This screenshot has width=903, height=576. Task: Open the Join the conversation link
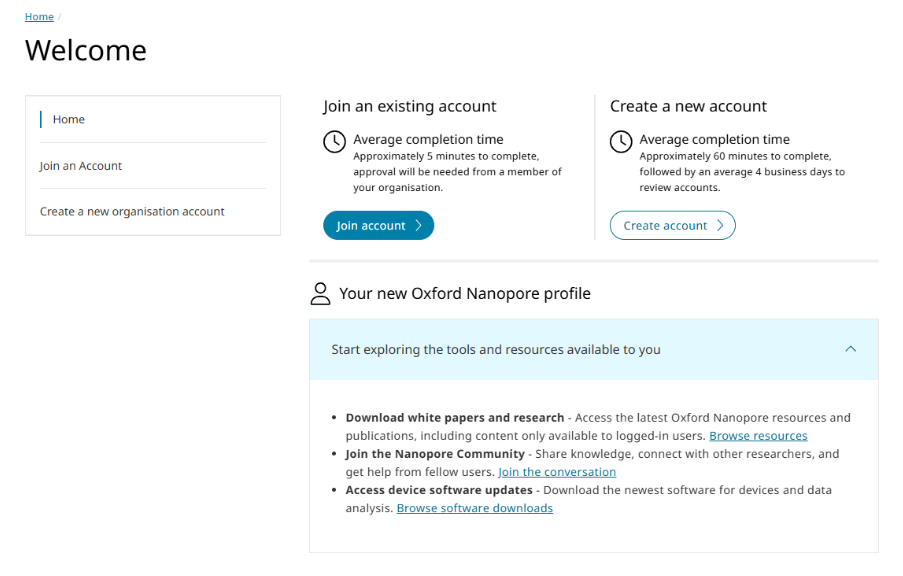(x=557, y=472)
